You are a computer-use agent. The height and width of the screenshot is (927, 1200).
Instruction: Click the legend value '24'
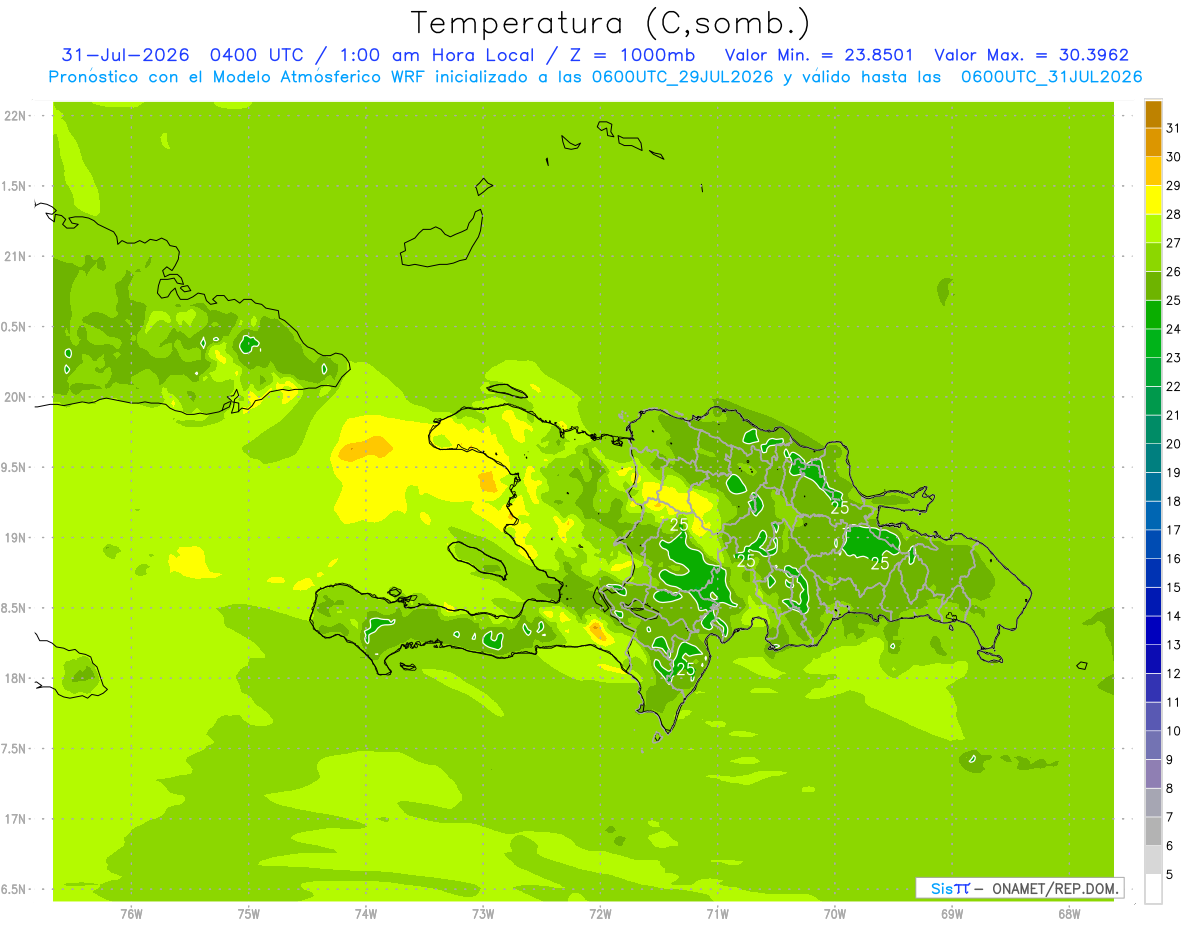click(x=1173, y=329)
